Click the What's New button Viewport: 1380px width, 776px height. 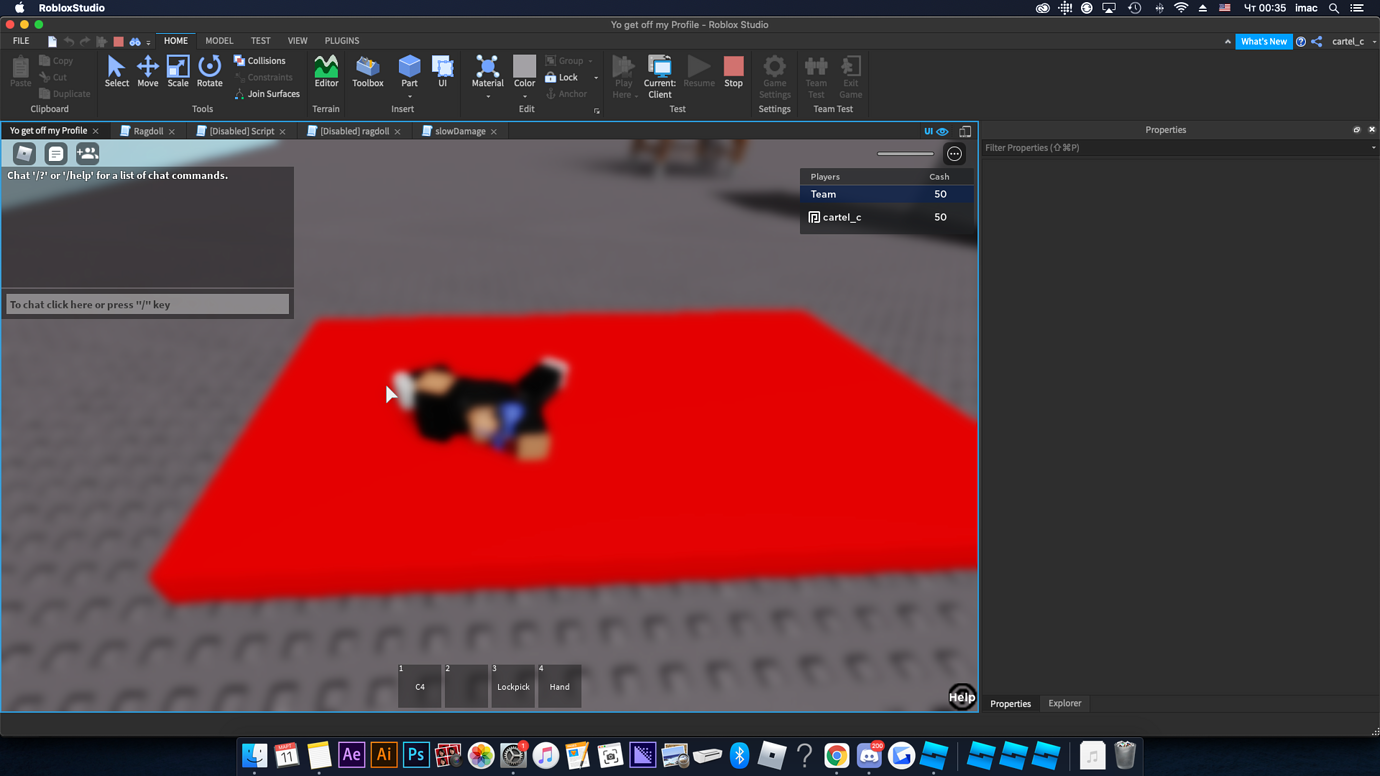1264,41
